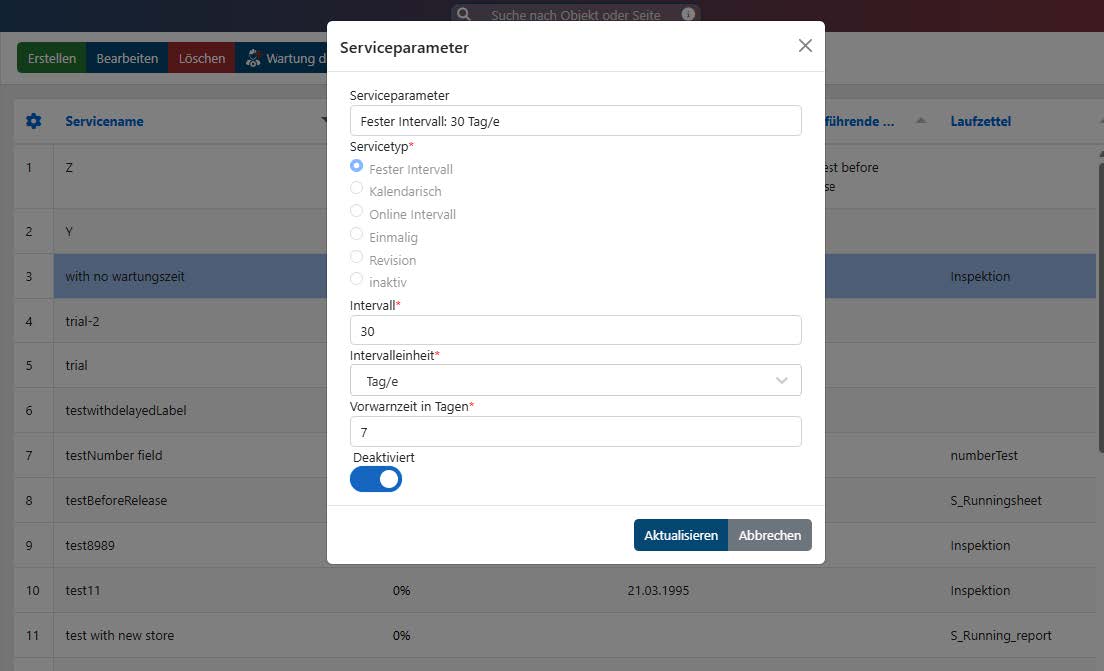This screenshot has height=671, width=1104.
Task: Click the Serviceparameter text field
Action: 575,120
